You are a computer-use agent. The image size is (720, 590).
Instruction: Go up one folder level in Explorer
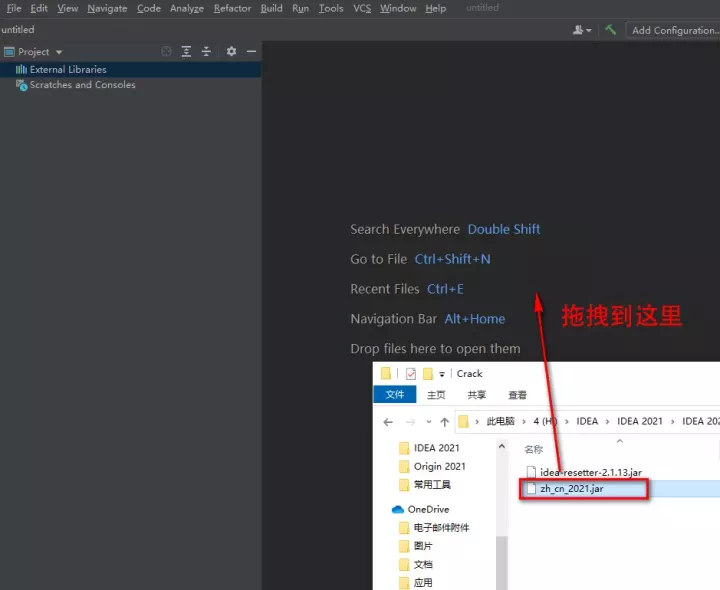tap(444, 421)
